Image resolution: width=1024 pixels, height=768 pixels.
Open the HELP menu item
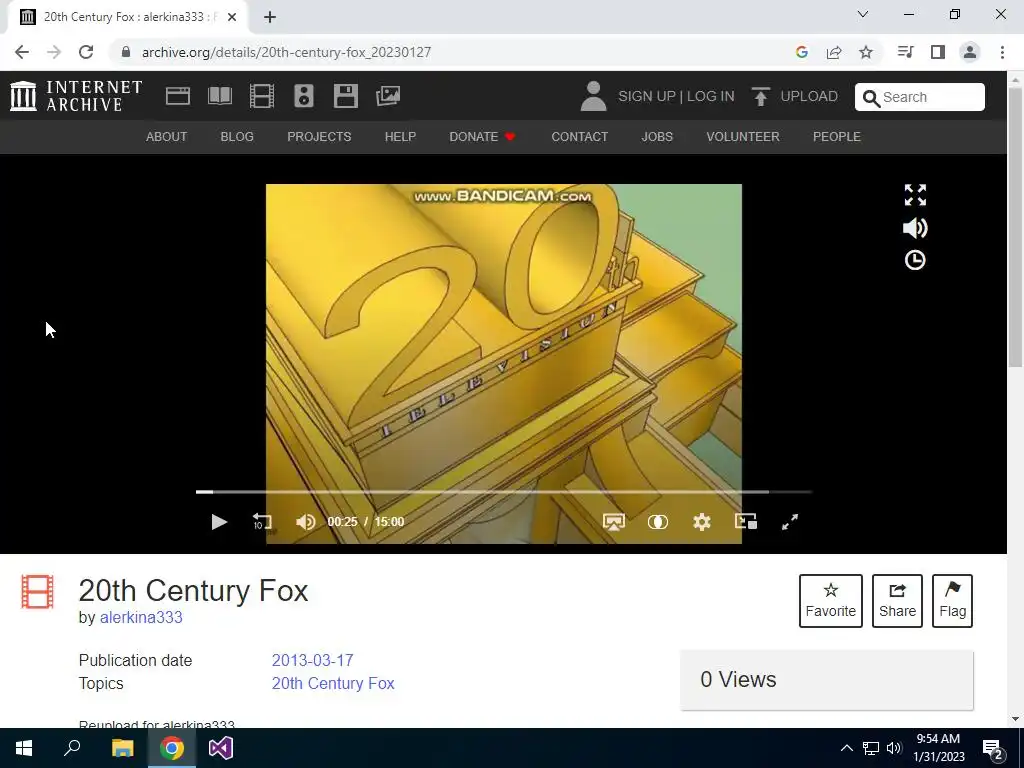[x=400, y=136]
